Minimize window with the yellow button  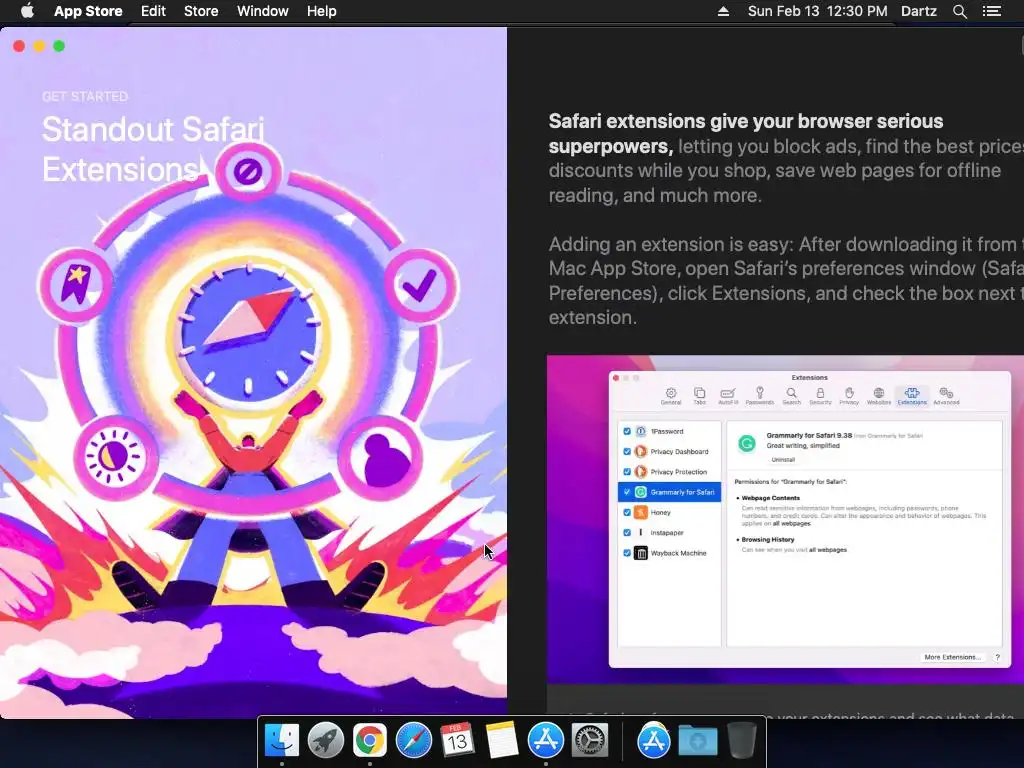click(x=39, y=46)
